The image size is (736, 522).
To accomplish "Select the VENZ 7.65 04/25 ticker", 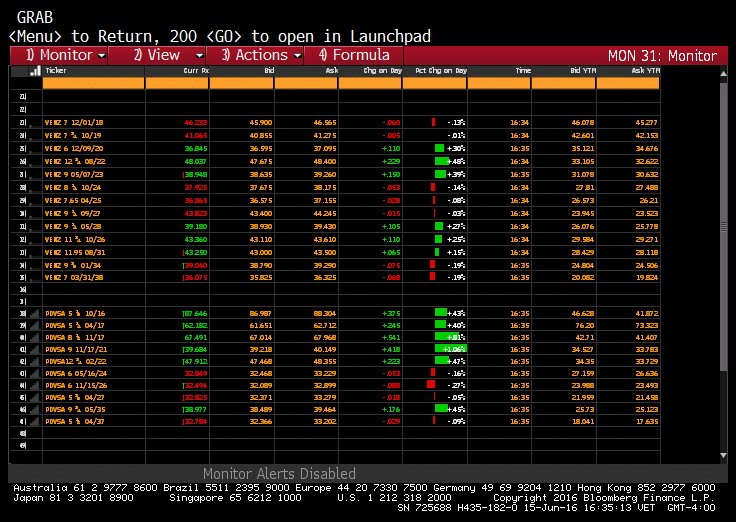I will tap(73, 200).
